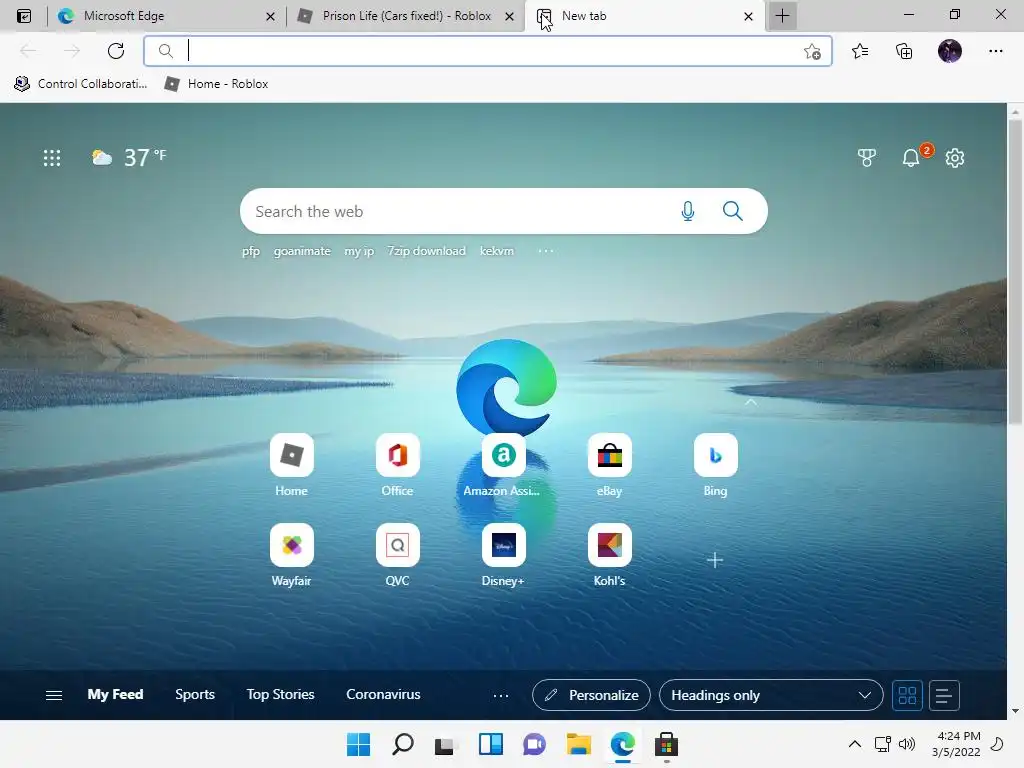Image resolution: width=1024 pixels, height=768 pixels.
Task: Open Task View on the taskbar
Action: 445,744
